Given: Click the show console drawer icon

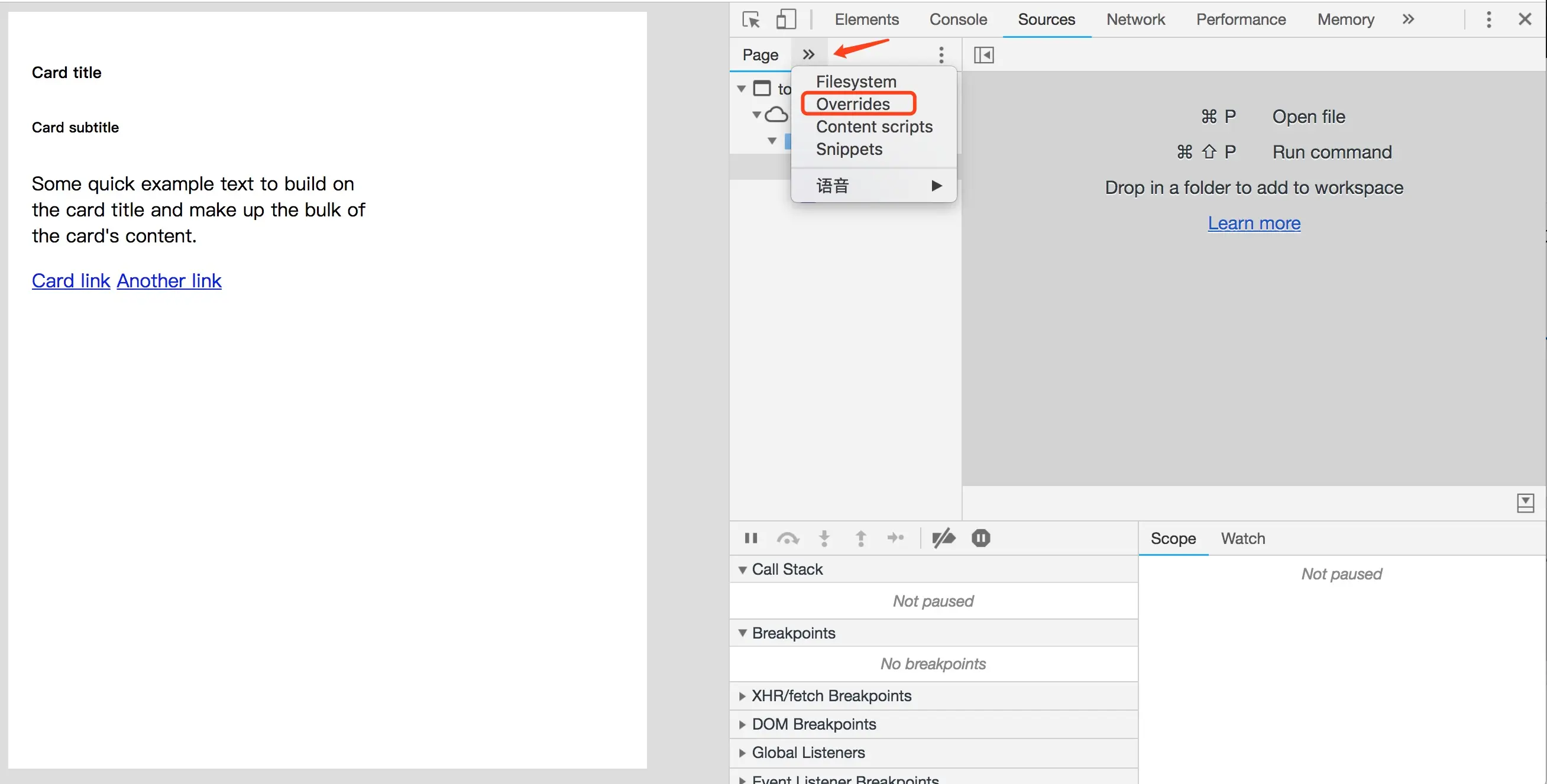Looking at the screenshot, I should click(1525, 503).
